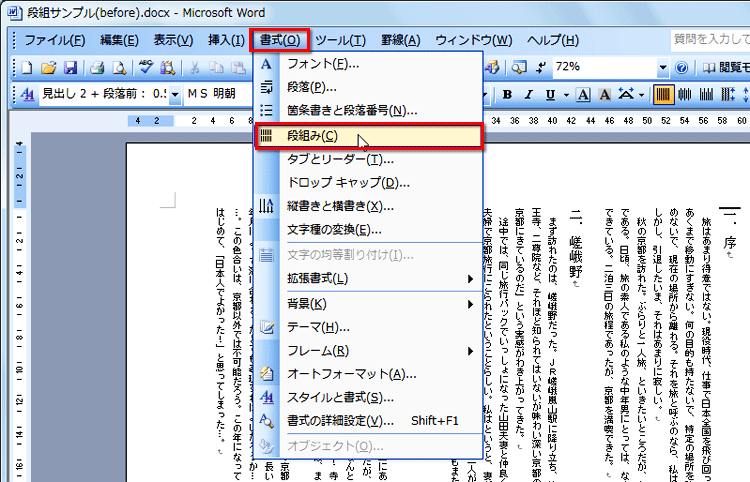This screenshot has height=482, width=750.
Task: Choose フォント(F)... menu entry
Action: 369,64
